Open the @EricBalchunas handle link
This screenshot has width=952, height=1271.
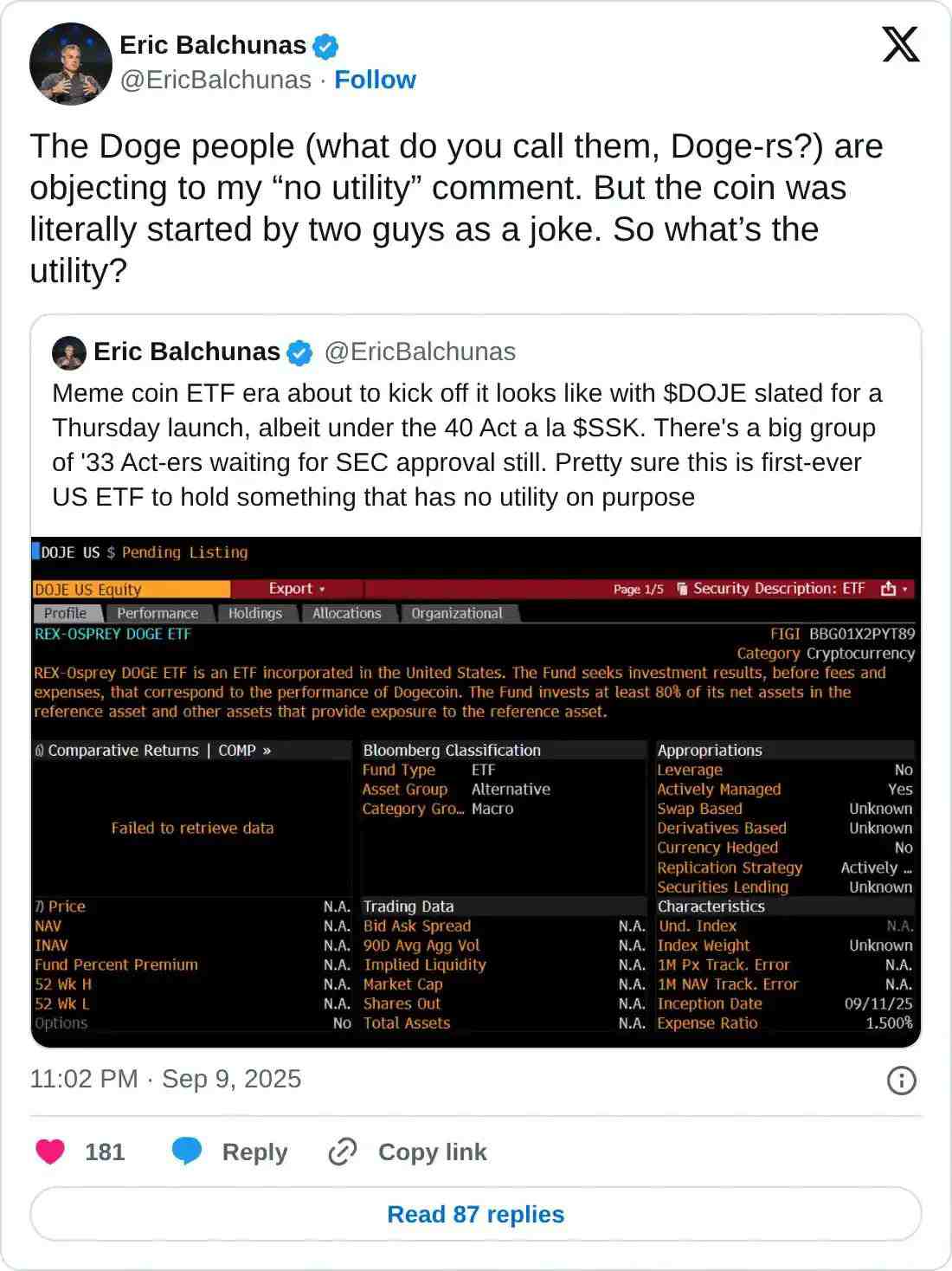coord(215,80)
